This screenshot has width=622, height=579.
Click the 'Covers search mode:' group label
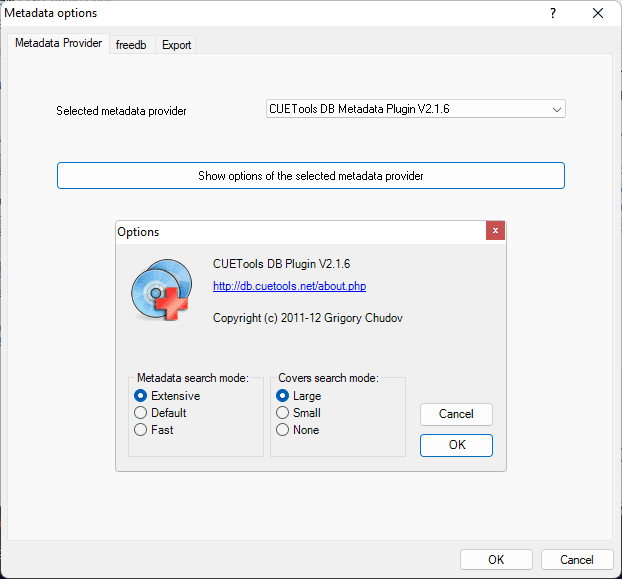coord(328,378)
